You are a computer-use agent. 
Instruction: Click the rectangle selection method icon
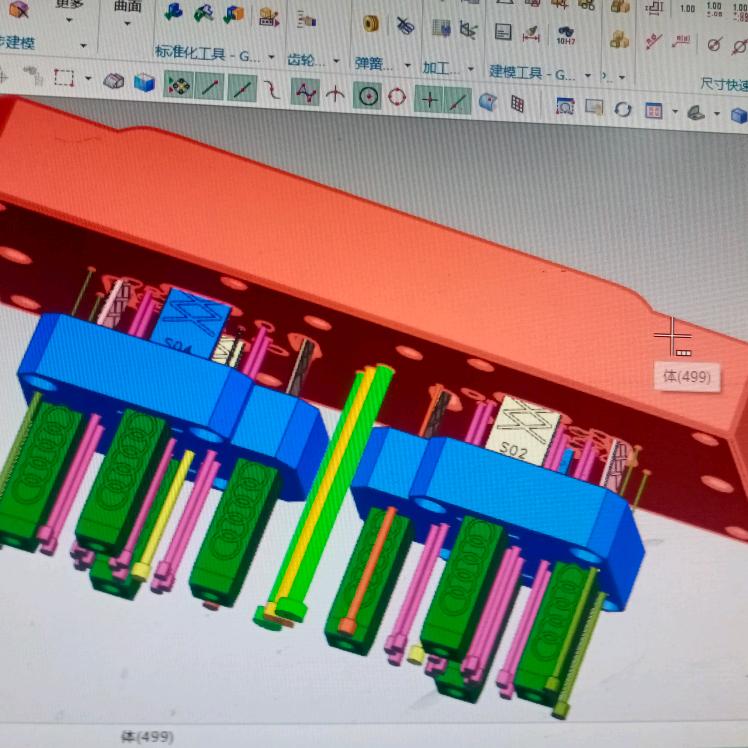tap(63, 78)
